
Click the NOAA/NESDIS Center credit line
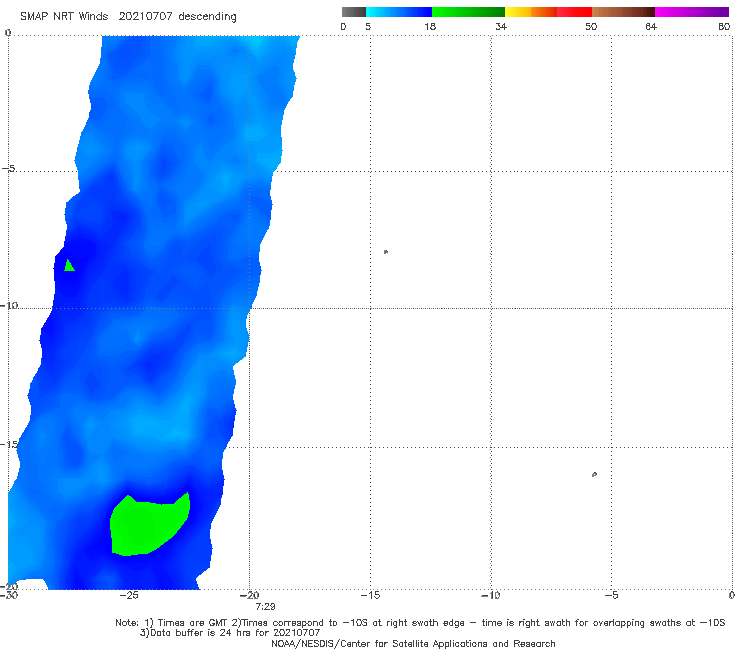point(413,644)
